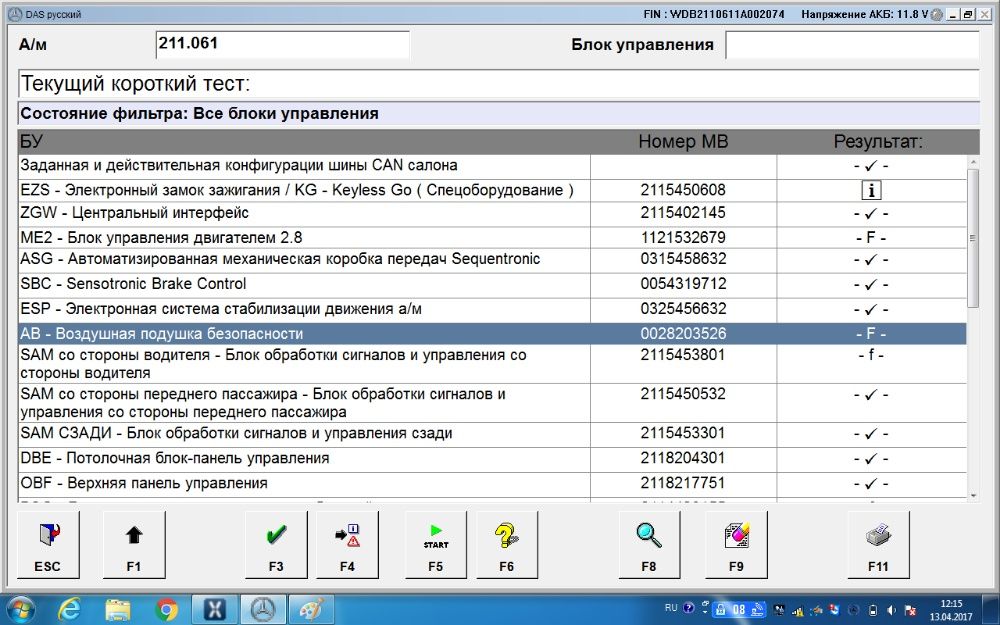Open the F4 fault info button
The image size is (1000, 625).
(347, 545)
